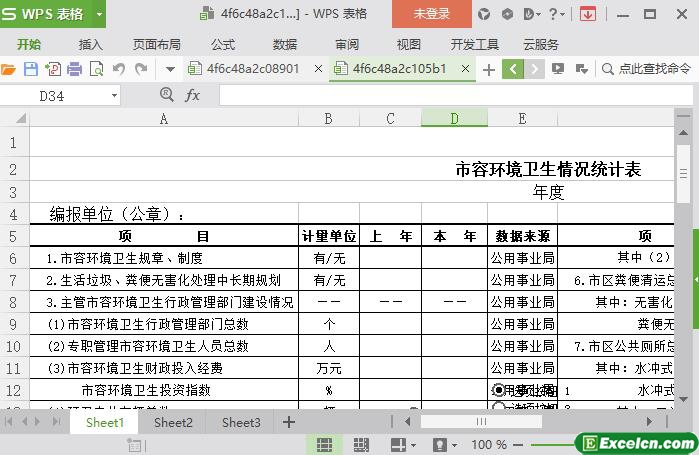Viewport: 699px width, 455px height.
Task: Open freeze pane view dropdown in status bar
Action: click(x=414, y=445)
